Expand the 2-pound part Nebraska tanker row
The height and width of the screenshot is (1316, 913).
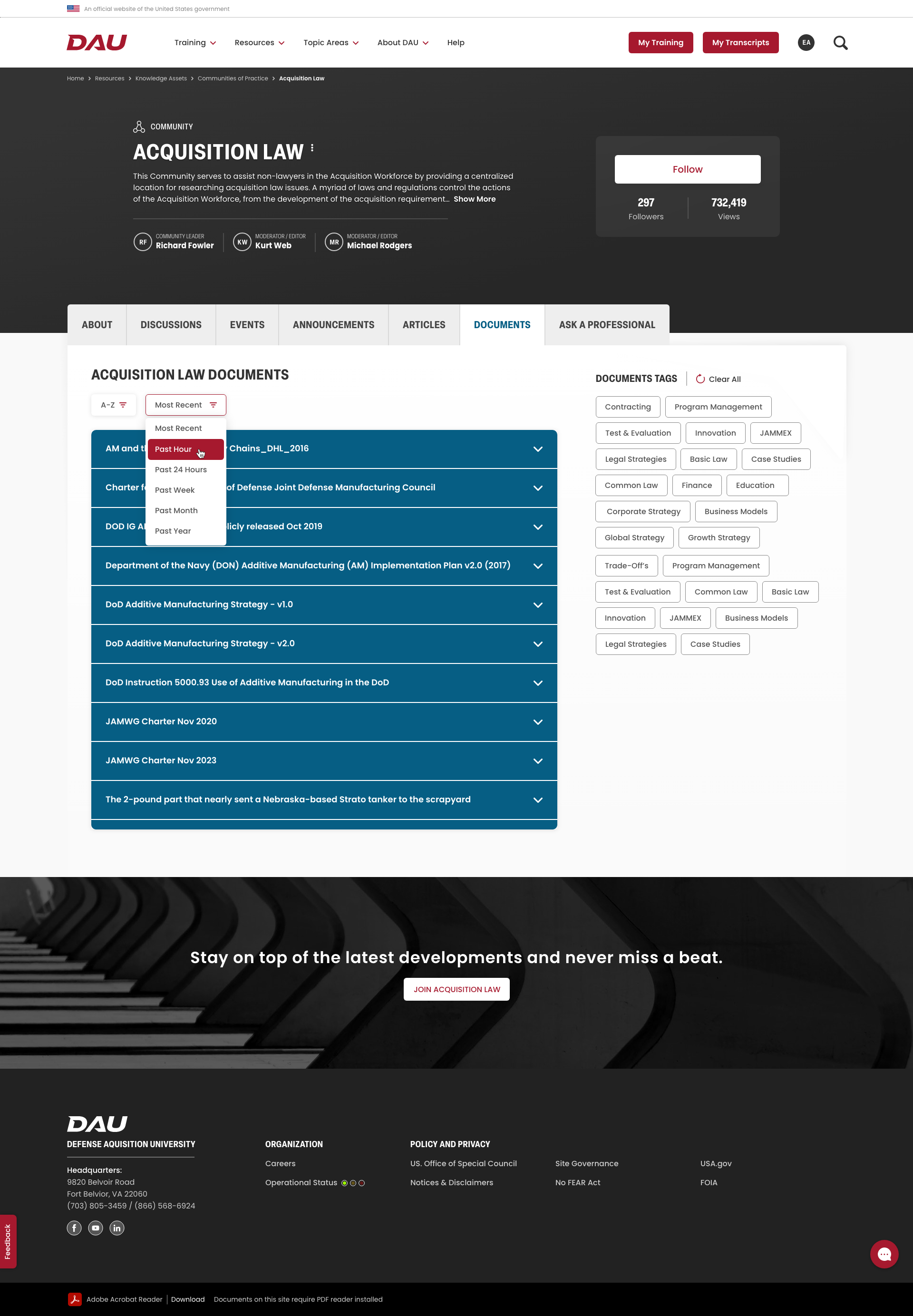[x=324, y=799]
